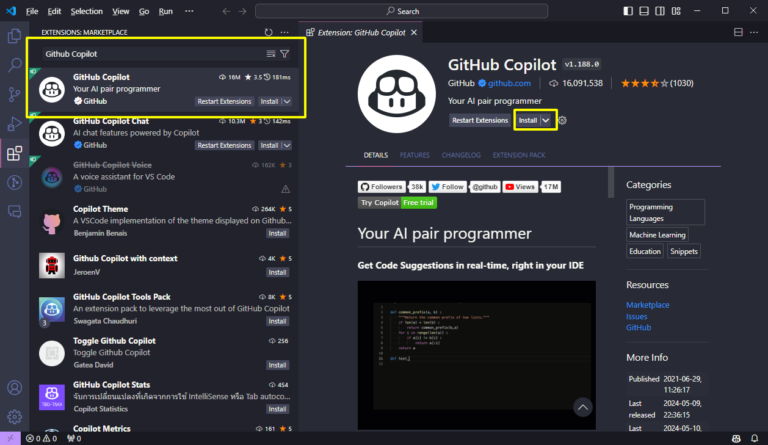Screen dimensions: 768x445
Task: Open the Manage gear in activity bar
Action: 14,417
